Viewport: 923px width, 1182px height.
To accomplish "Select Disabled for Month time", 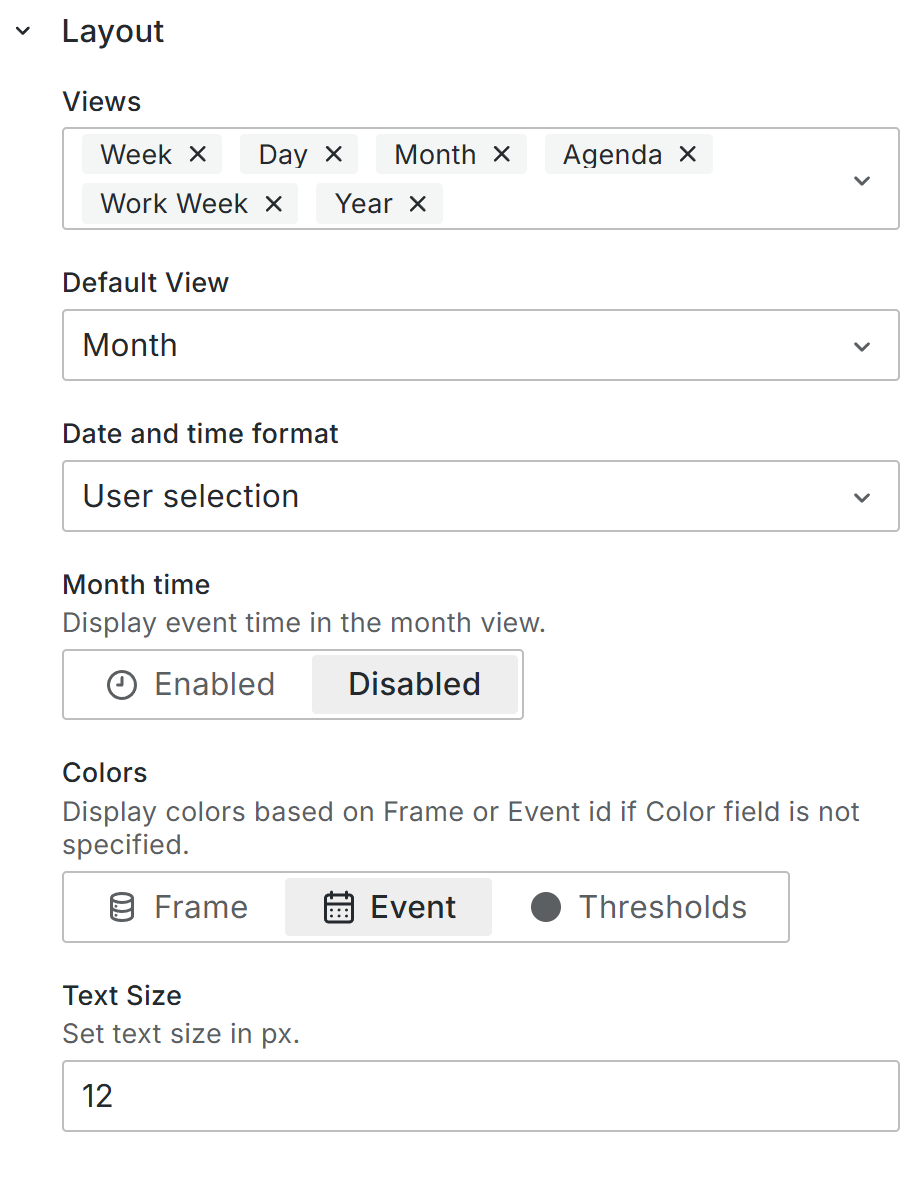I will click(415, 685).
